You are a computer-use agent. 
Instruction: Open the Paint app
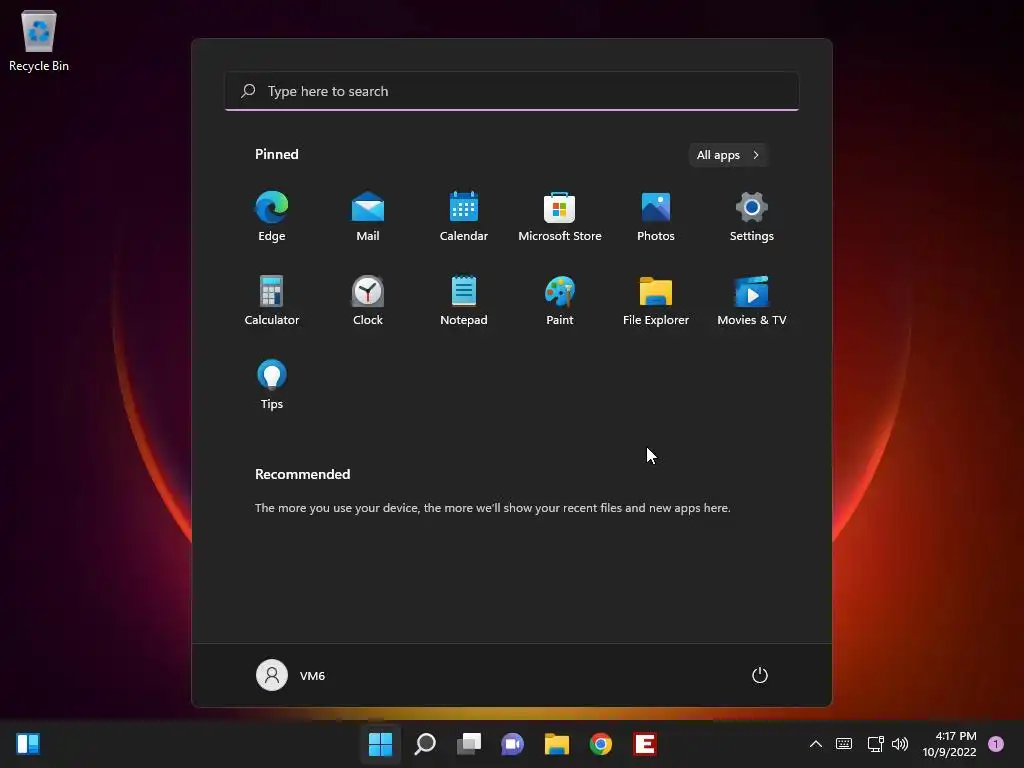560,300
